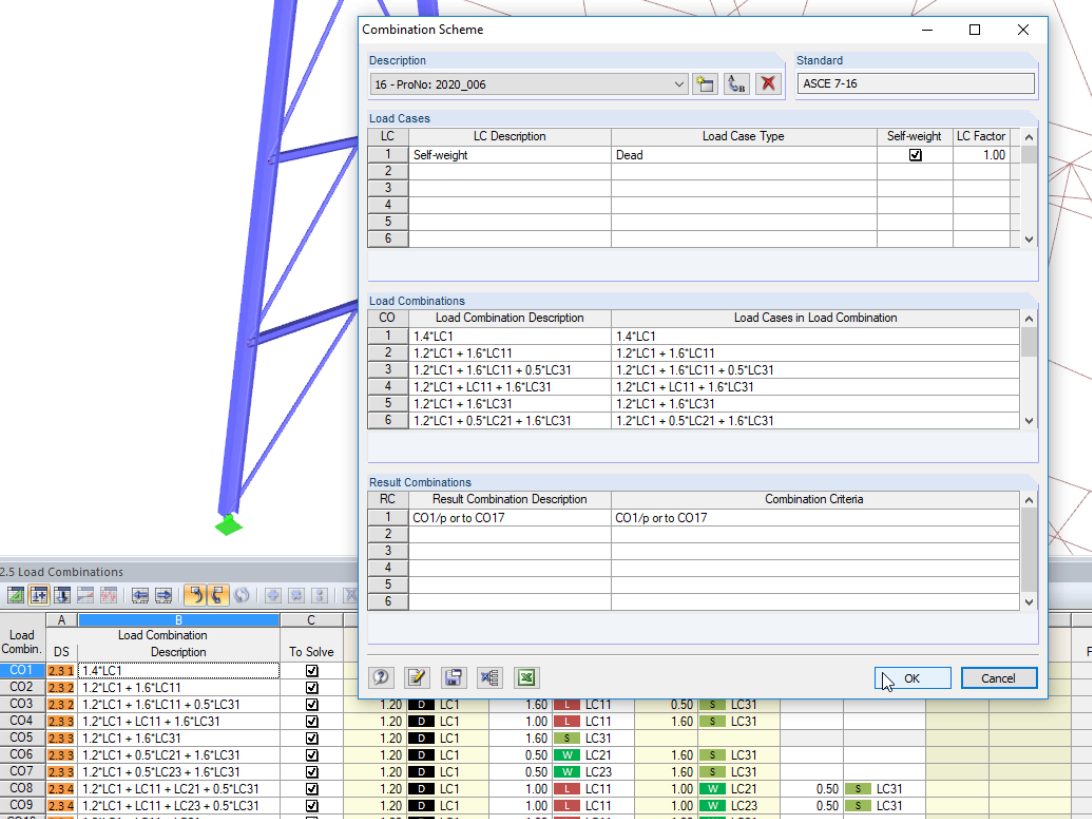The width and height of the screenshot is (1092, 819).
Task: Delete the selected combination scheme
Action: click(768, 84)
